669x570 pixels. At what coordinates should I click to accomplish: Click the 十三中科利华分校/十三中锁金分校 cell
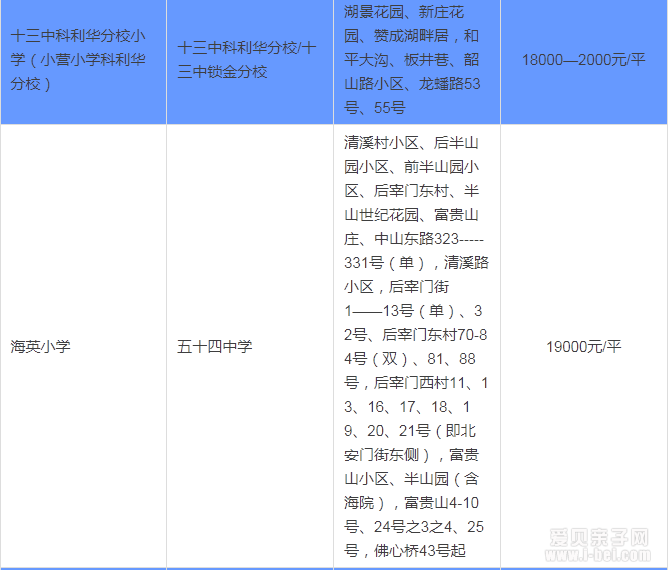click(250, 61)
